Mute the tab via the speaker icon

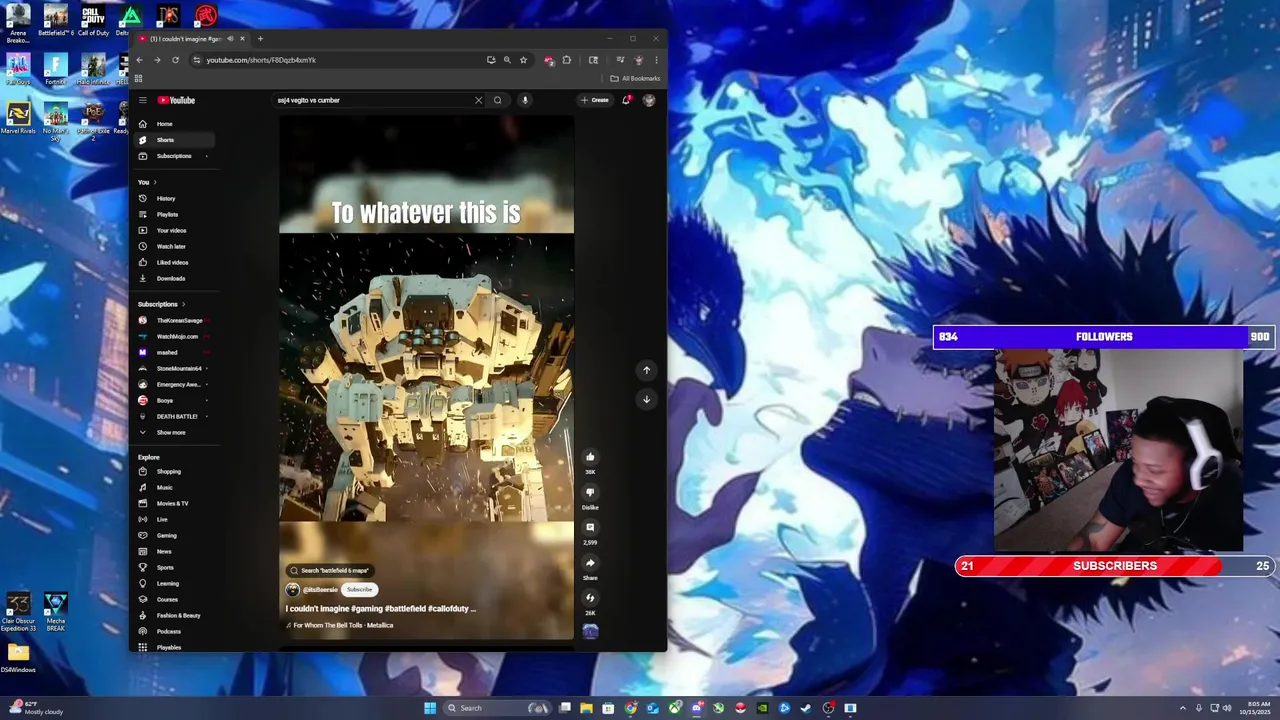[x=230, y=39]
